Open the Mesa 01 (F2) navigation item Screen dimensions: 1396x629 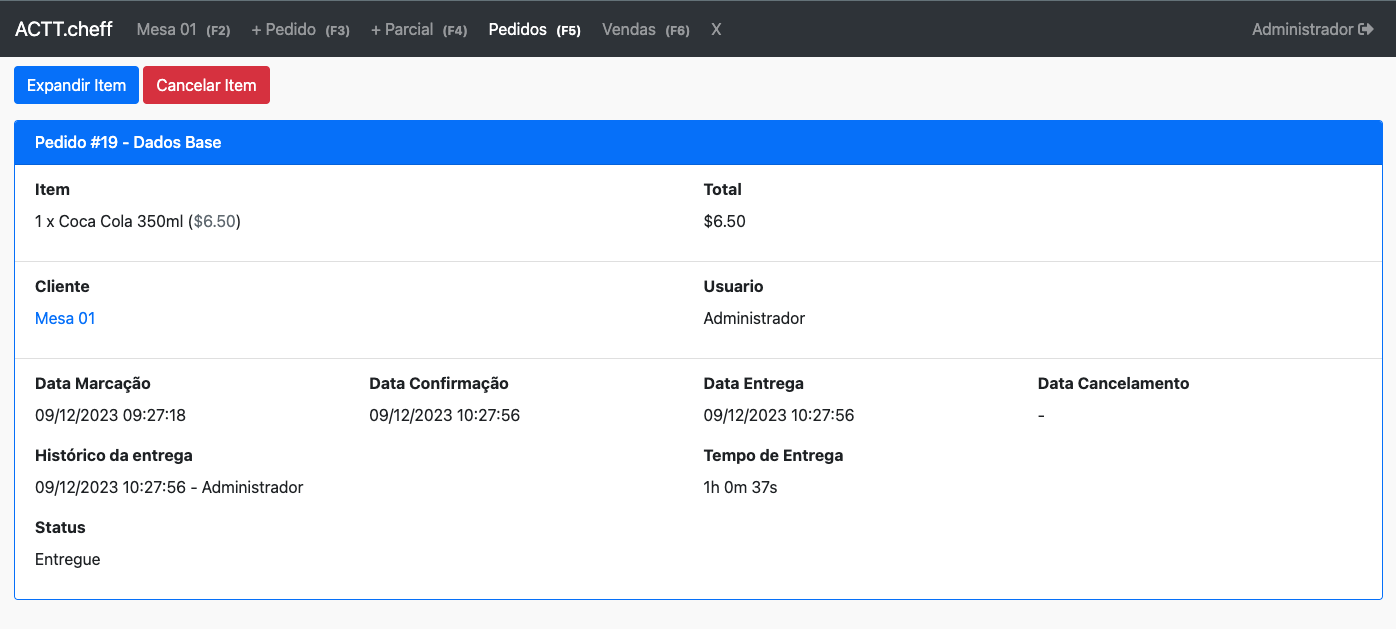coord(182,29)
